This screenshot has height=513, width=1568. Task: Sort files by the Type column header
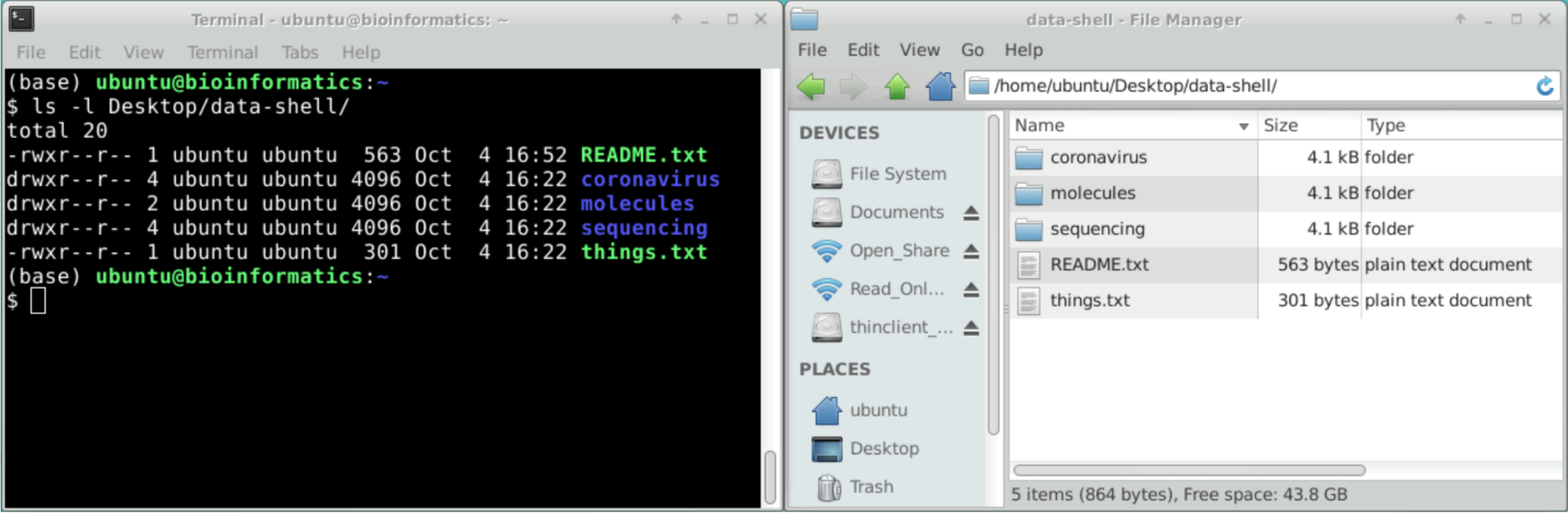tap(1462, 126)
